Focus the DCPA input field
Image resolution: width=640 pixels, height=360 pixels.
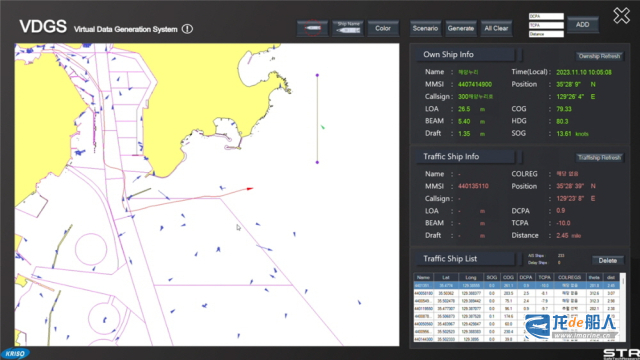point(546,16)
